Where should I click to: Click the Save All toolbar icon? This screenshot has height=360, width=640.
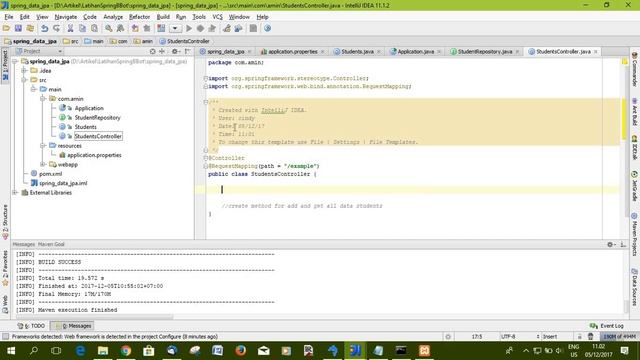coord(18,28)
